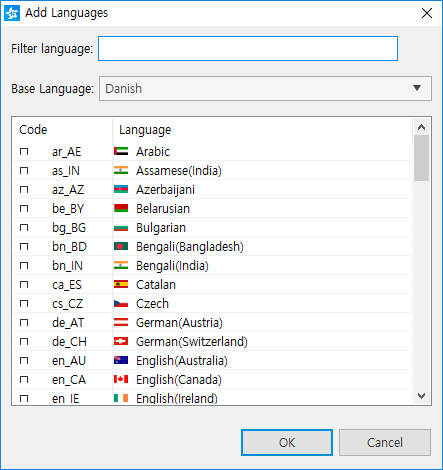Select 'German(Austria)' text
Image resolution: width=443 pixels, height=470 pixels.
pos(179,323)
